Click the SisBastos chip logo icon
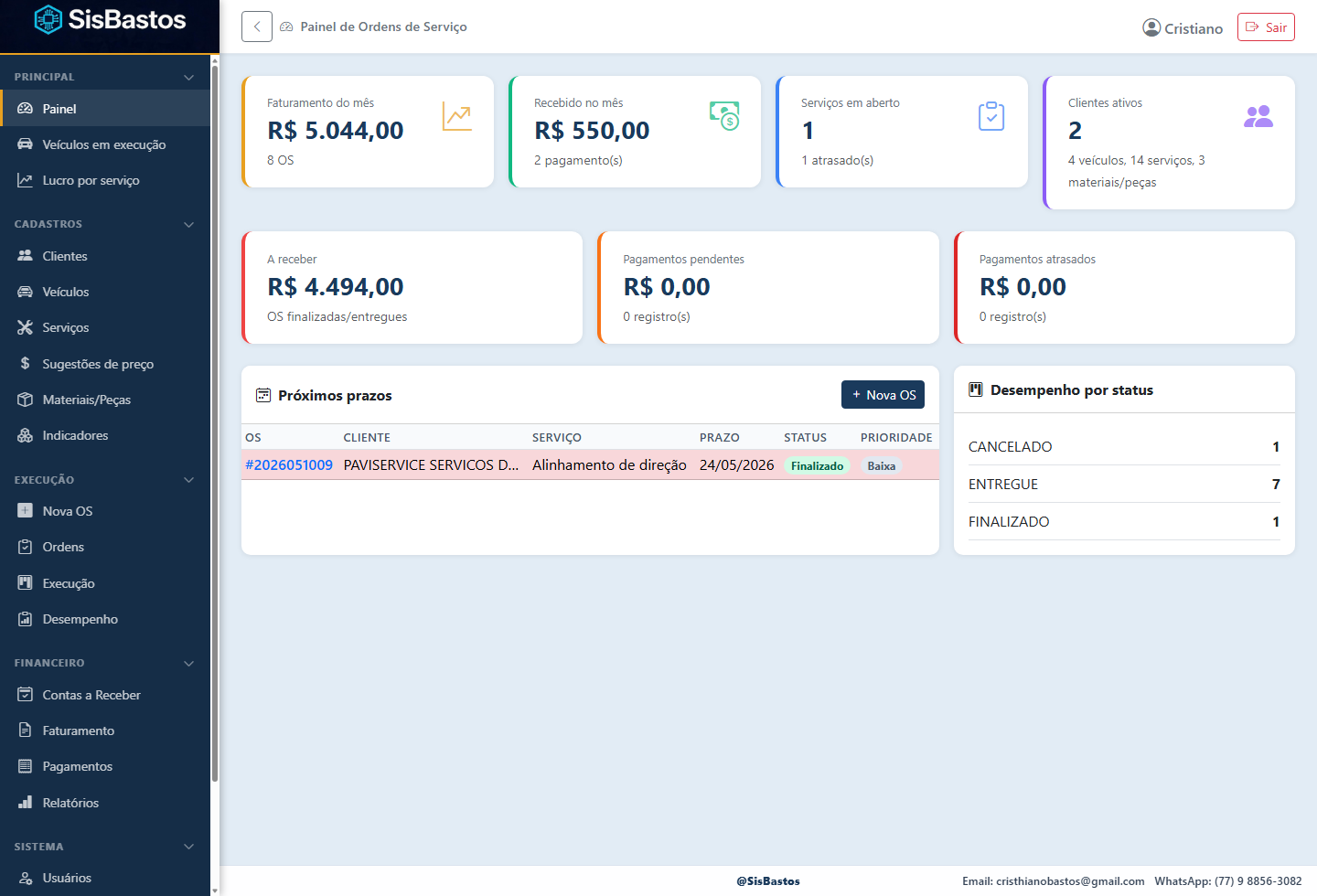 tap(48, 19)
